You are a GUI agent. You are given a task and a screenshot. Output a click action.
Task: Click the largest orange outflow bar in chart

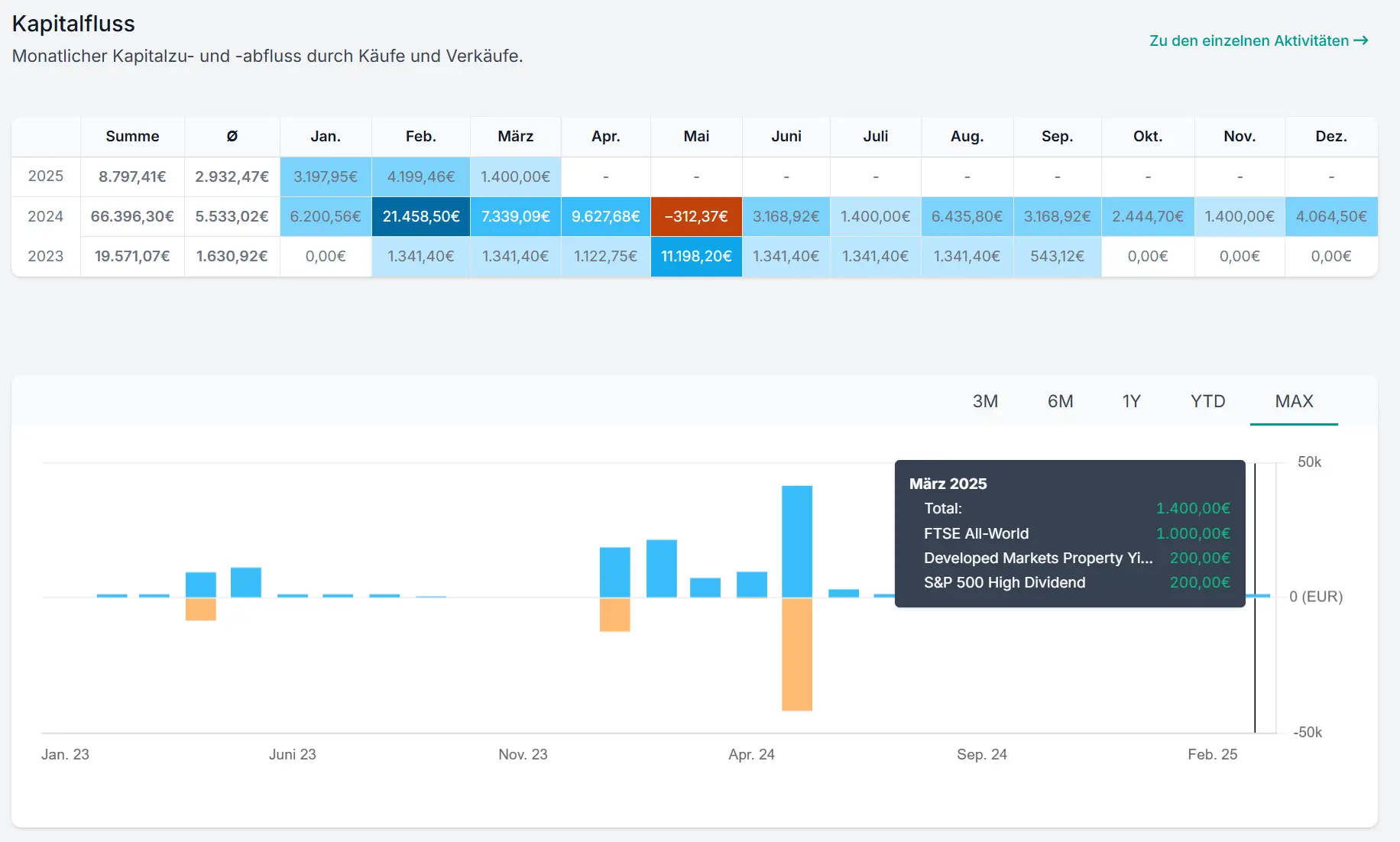coord(797,654)
